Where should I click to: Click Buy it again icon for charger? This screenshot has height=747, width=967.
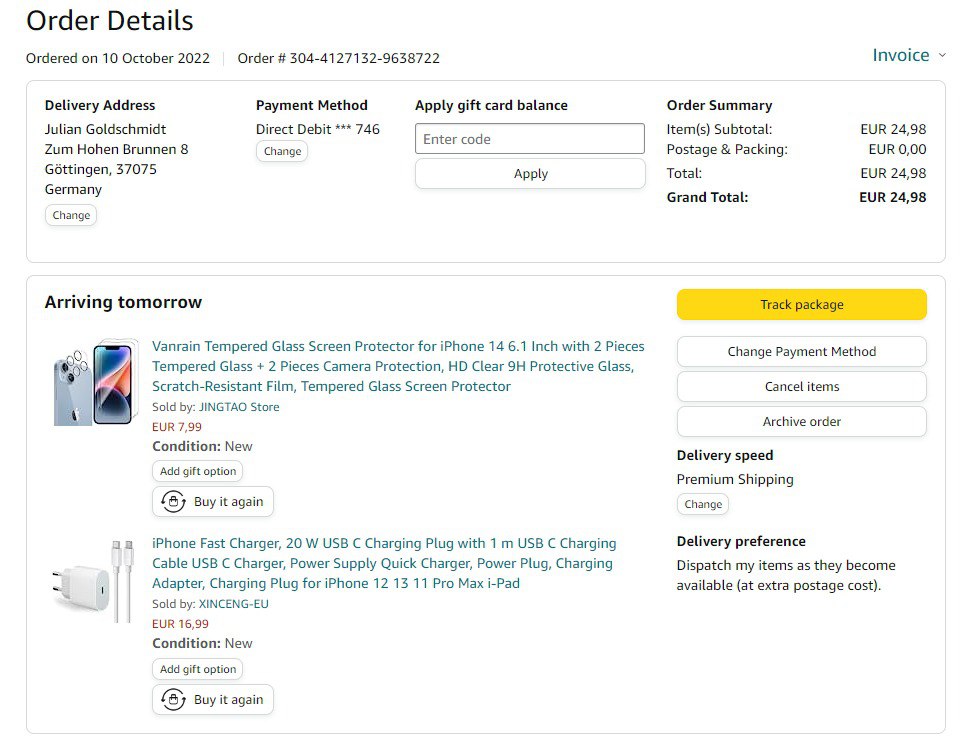coord(174,700)
